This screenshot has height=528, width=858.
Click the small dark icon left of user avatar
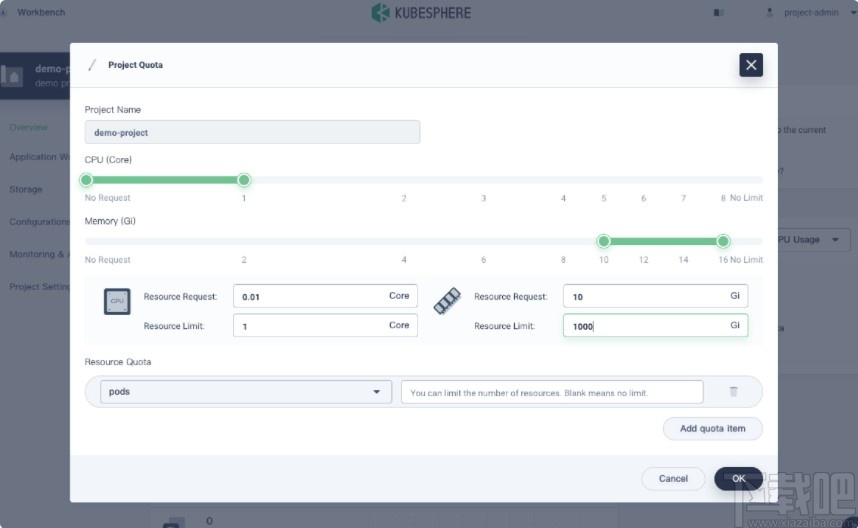pyautogui.click(x=718, y=12)
